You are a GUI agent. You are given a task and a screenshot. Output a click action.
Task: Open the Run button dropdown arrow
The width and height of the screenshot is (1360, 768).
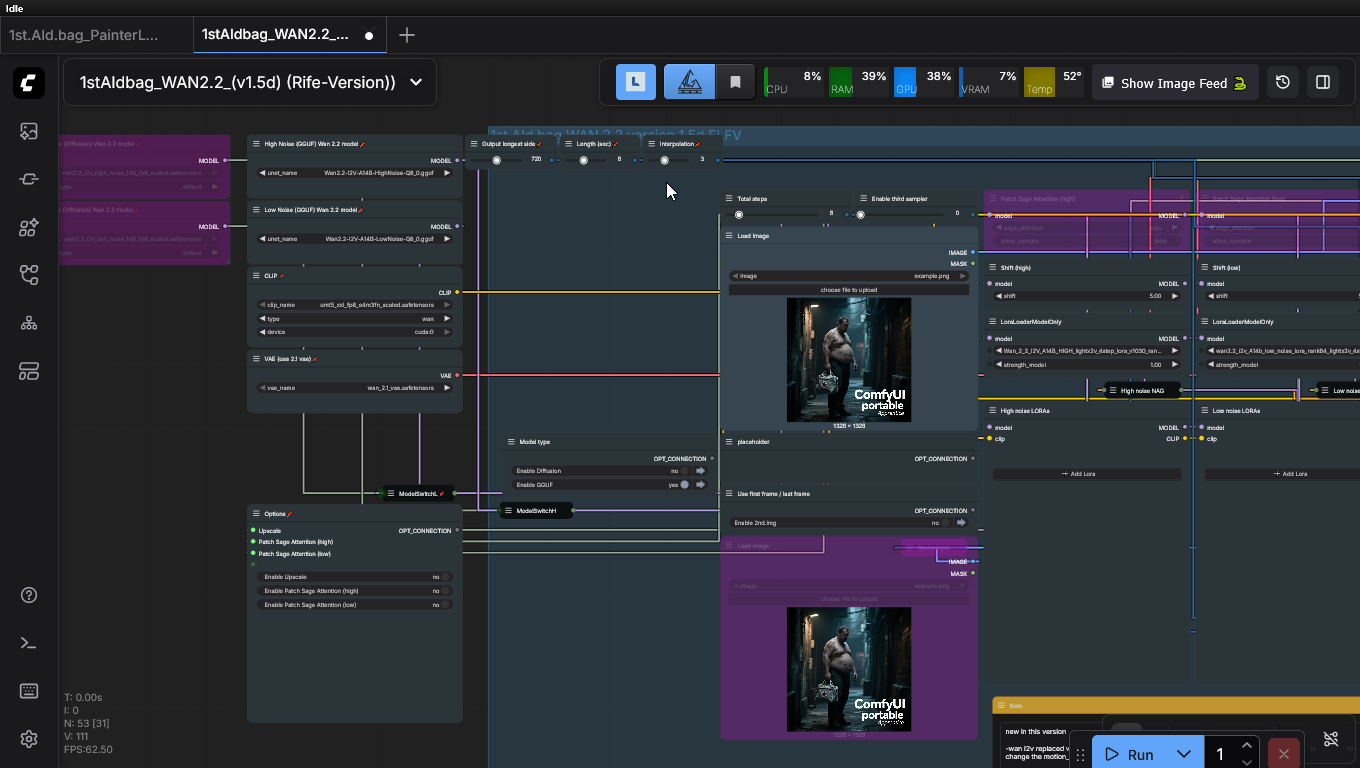coord(1184,754)
